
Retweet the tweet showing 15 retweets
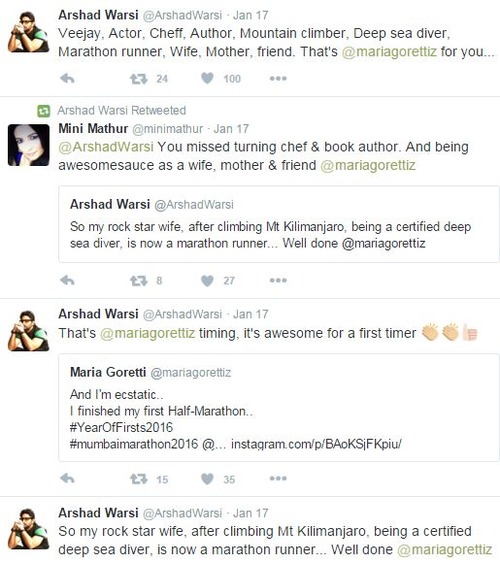tap(139, 479)
